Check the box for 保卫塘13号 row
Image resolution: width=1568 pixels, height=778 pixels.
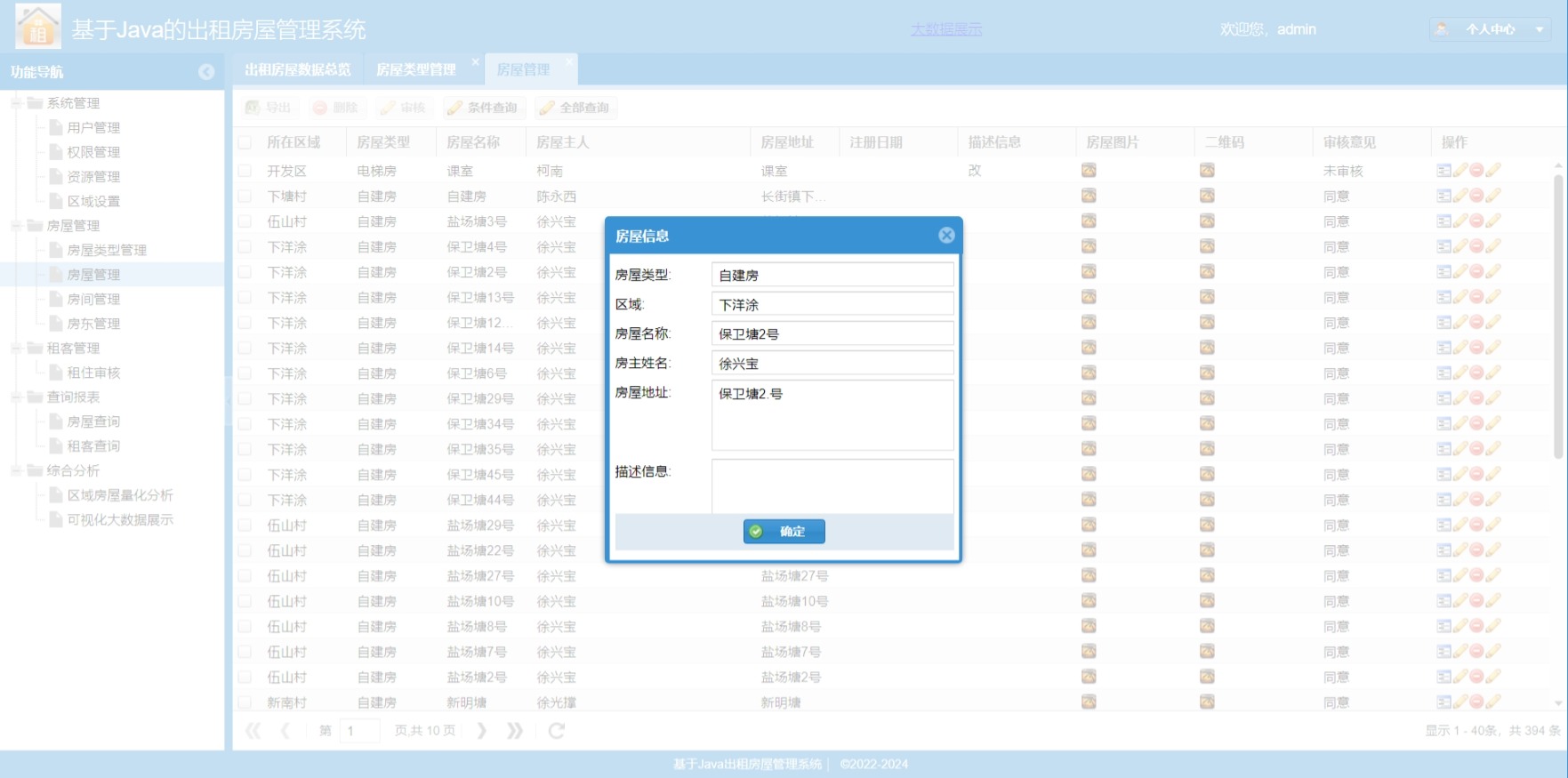(x=245, y=297)
